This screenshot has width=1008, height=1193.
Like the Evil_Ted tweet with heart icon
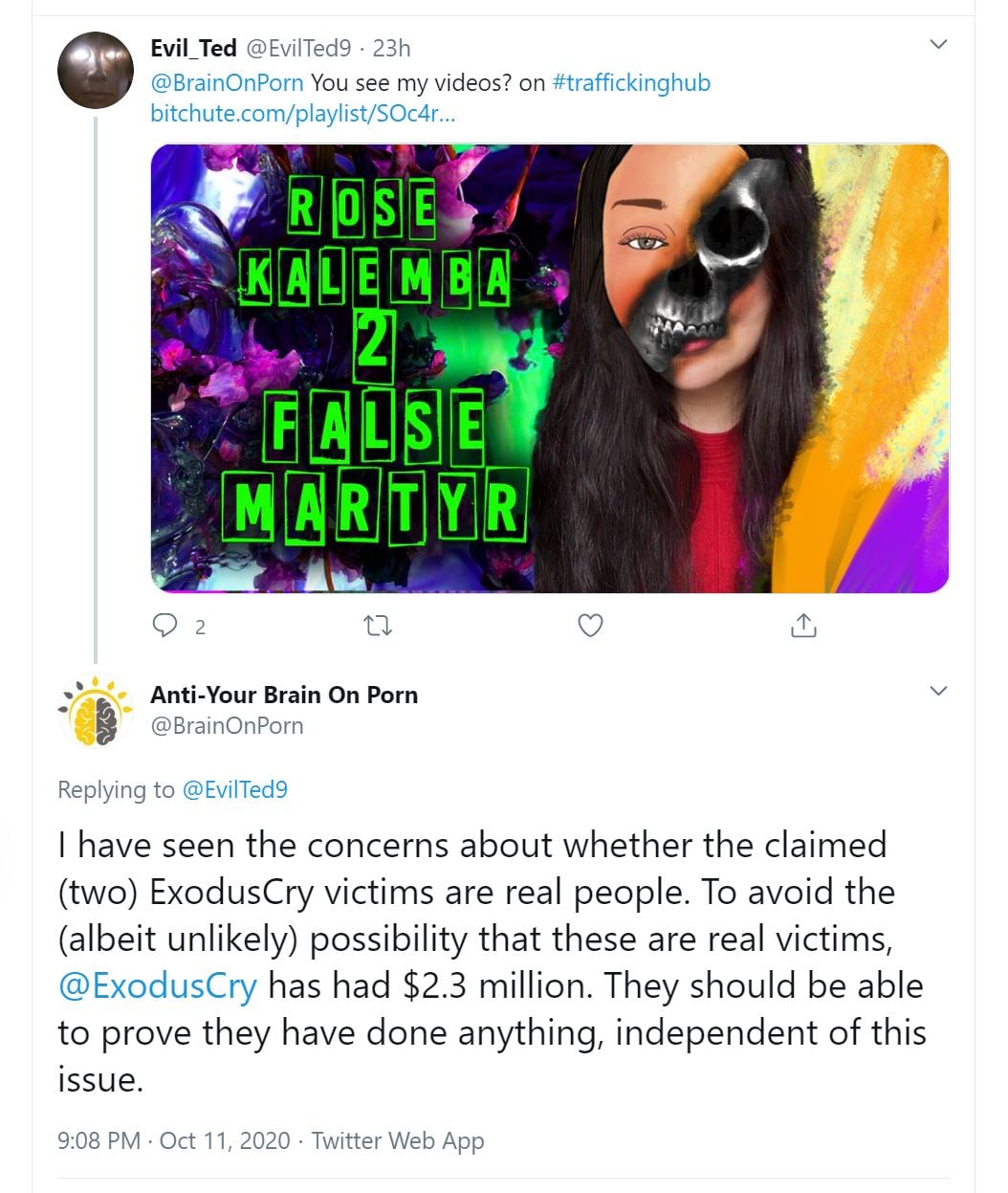click(x=591, y=626)
